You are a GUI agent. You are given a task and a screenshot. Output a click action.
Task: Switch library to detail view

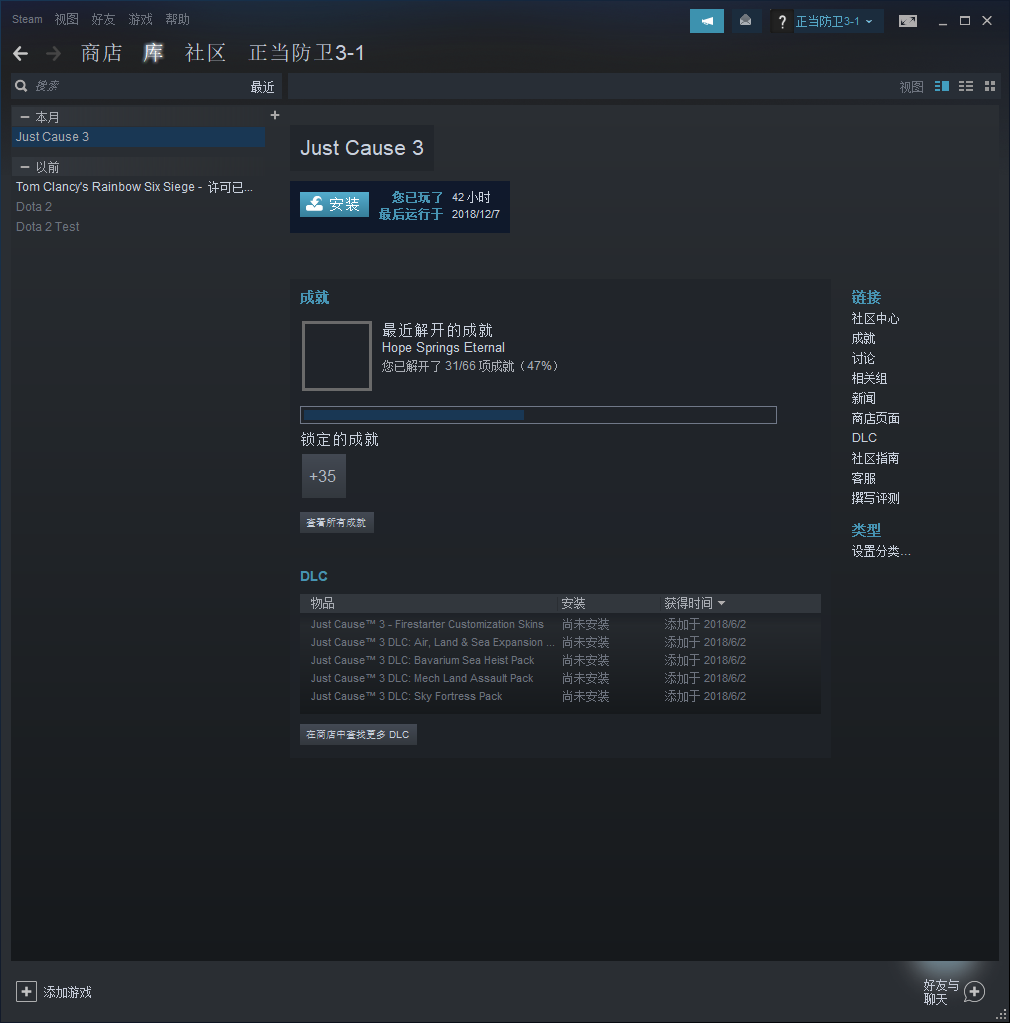[x=941, y=87]
